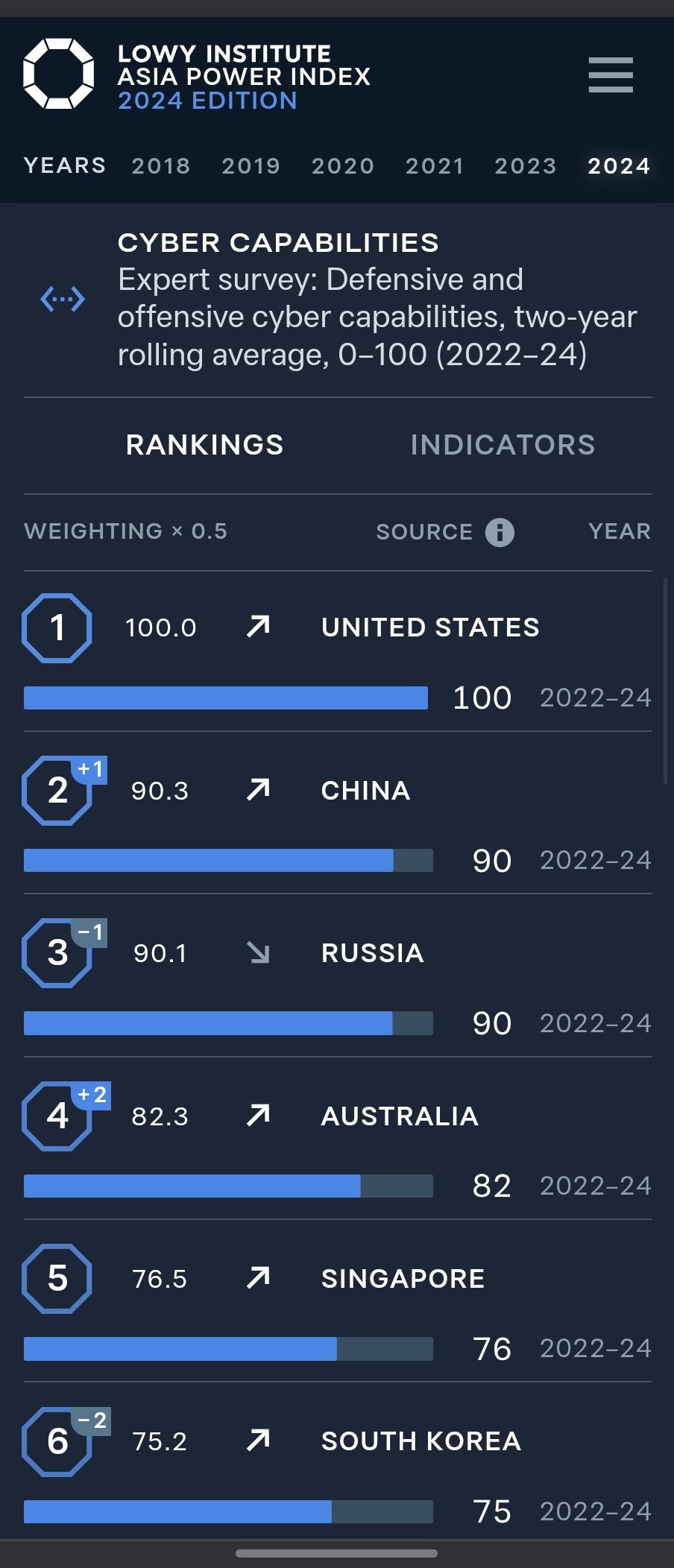This screenshot has width=674, height=1568.
Task: Select year 2021
Action: click(435, 165)
